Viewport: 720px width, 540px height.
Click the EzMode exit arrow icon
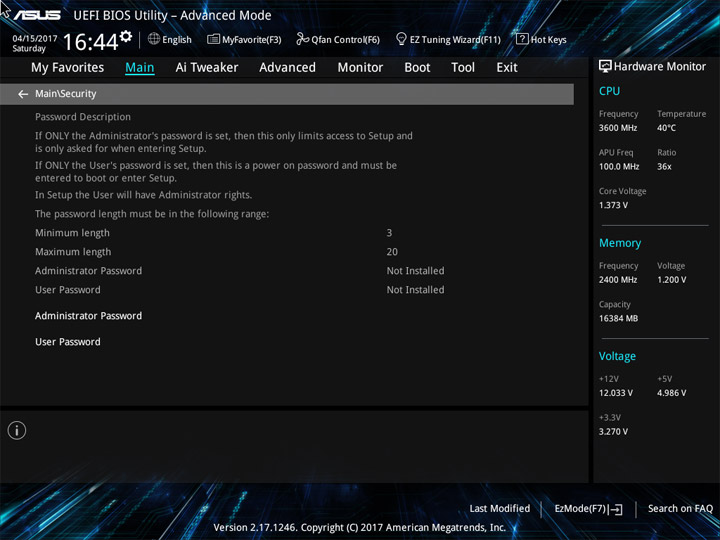click(615, 509)
